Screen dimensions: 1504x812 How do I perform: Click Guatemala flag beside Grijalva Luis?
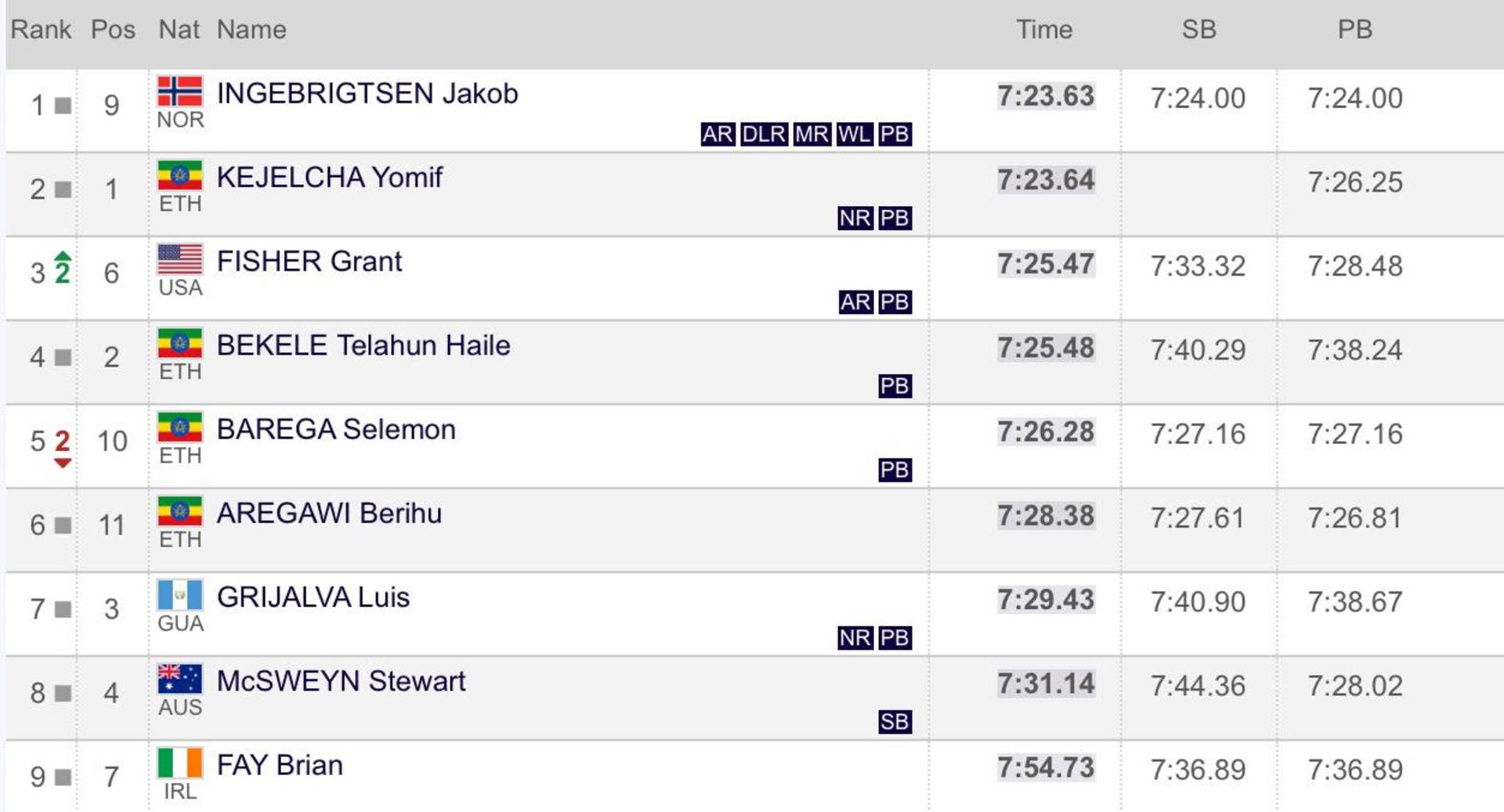point(179,595)
